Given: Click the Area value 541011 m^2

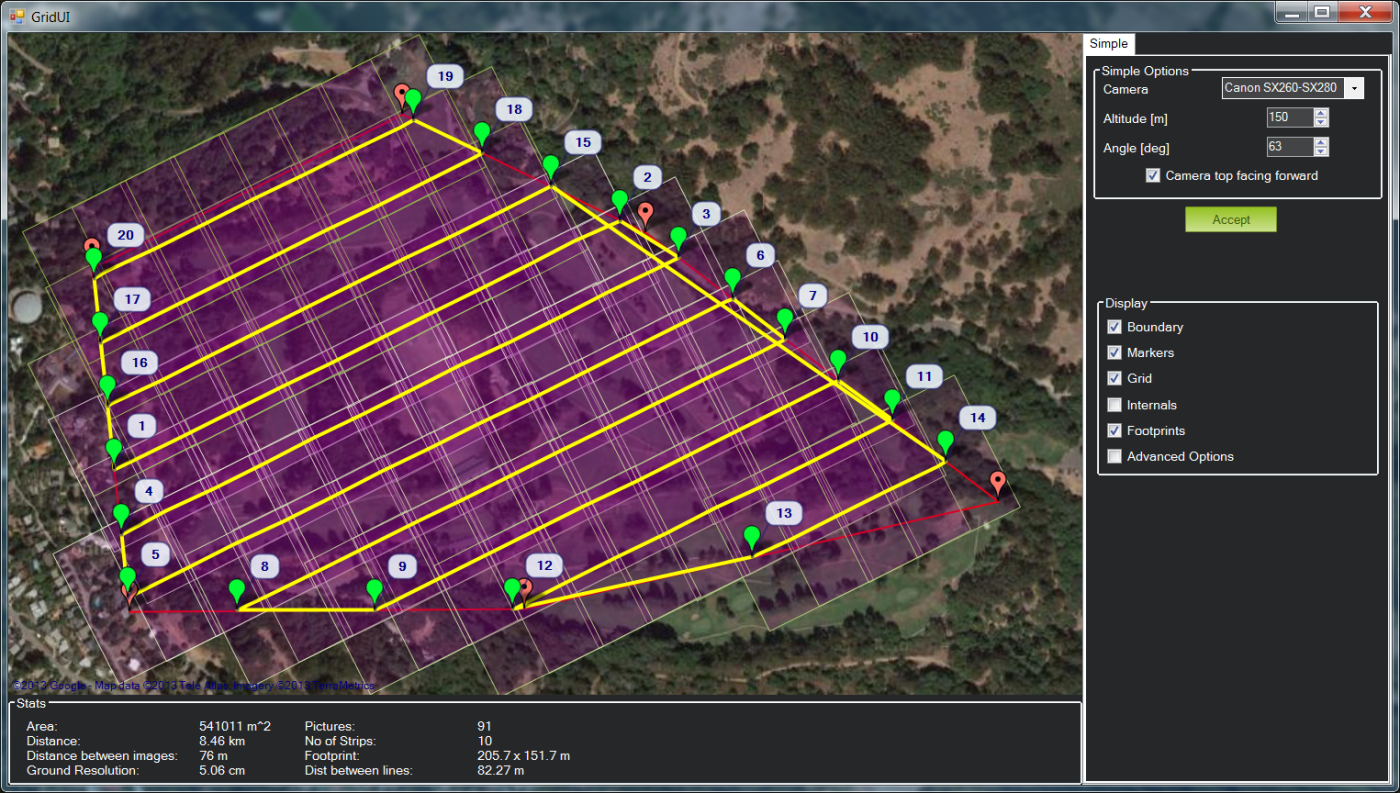Looking at the screenshot, I should pyautogui.click(x=236, y=726).
